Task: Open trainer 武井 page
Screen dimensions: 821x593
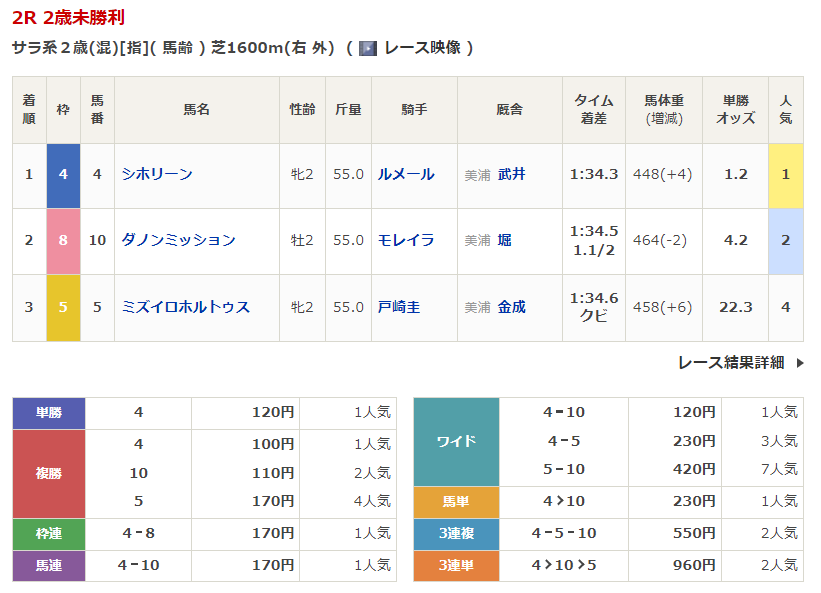Action: point(511,174)
